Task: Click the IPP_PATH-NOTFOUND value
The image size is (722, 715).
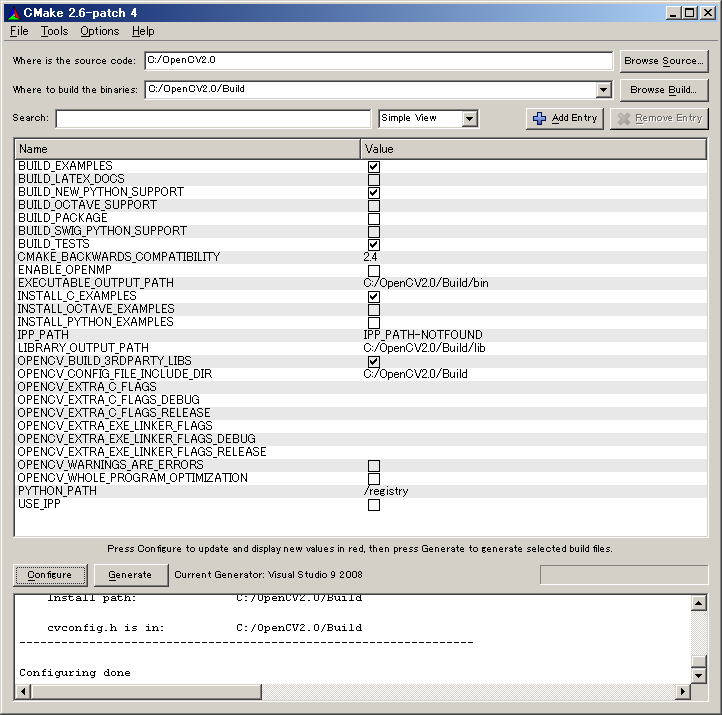Action: click(x=423, y=335)
